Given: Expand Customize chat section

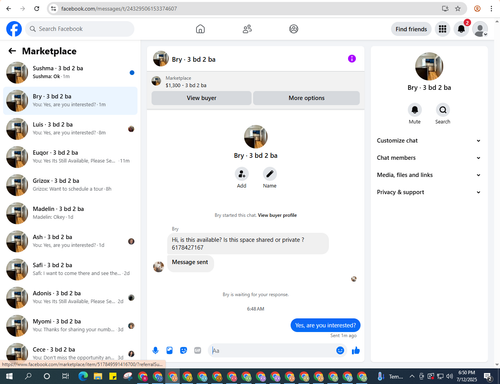Looking at the screenshot, I should (429, 141).
